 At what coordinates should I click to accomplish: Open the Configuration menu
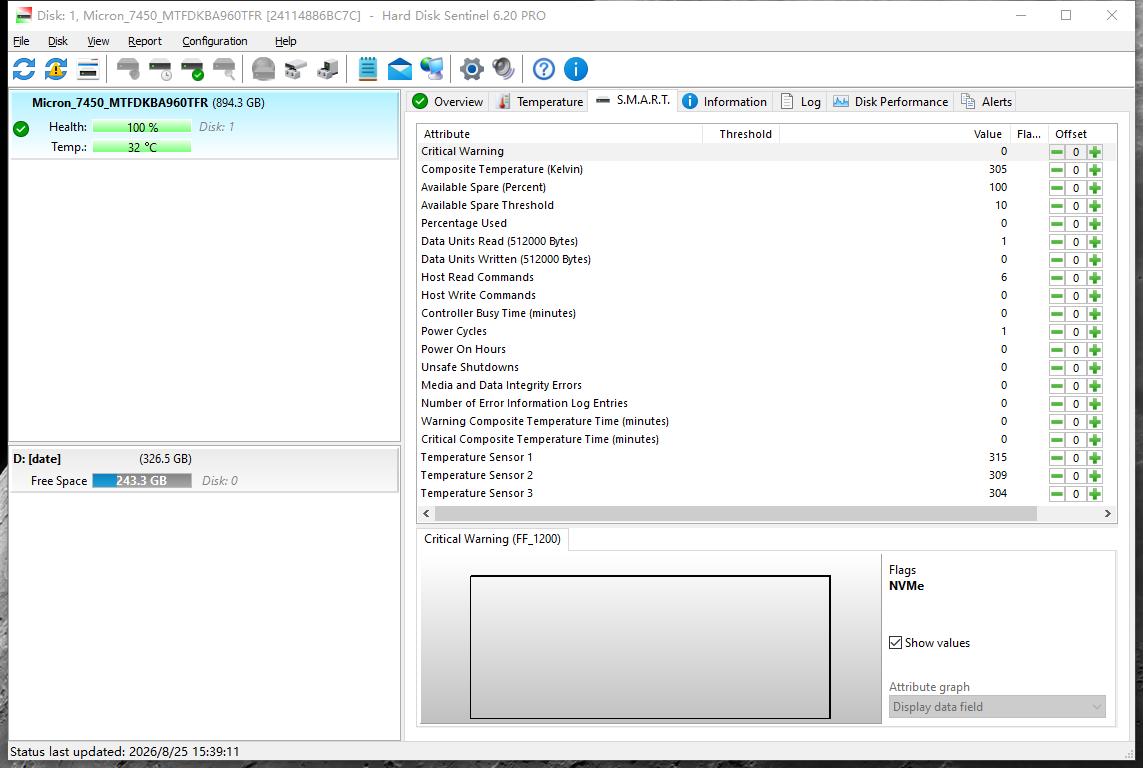tap(214, 42)
